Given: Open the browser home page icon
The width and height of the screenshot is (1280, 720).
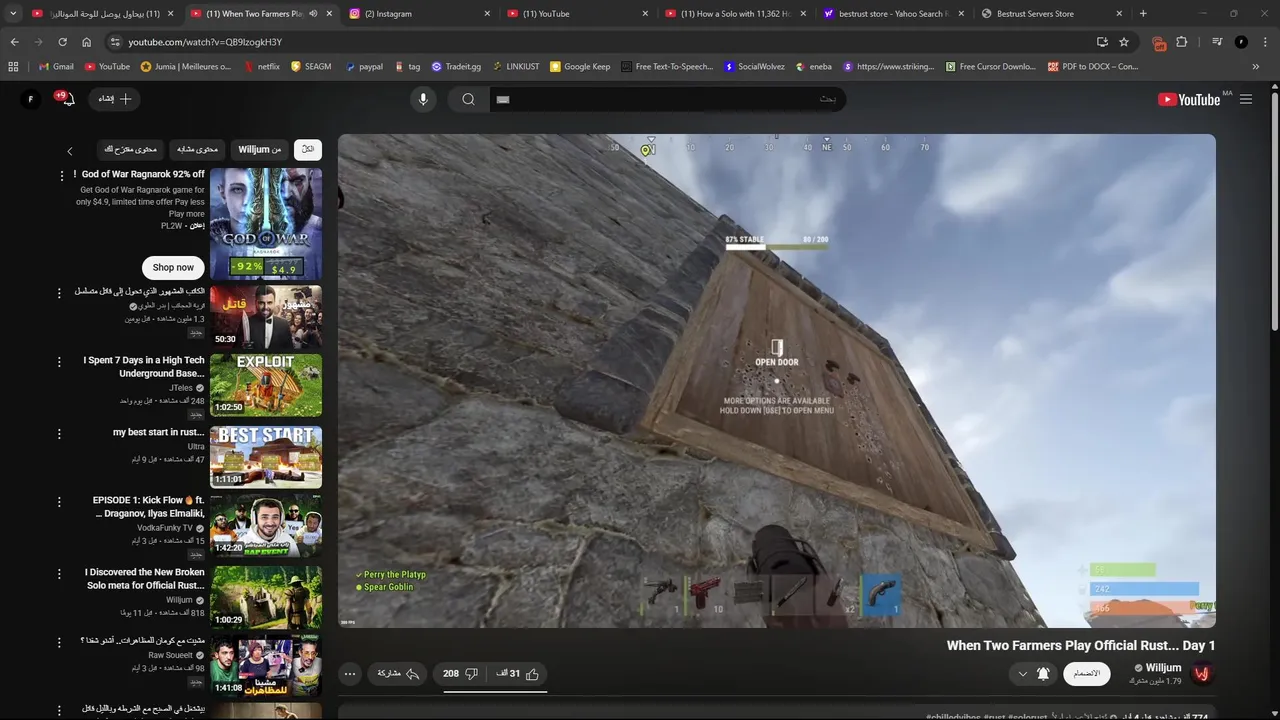Looking at the screenshot, I should coord(87,42).
